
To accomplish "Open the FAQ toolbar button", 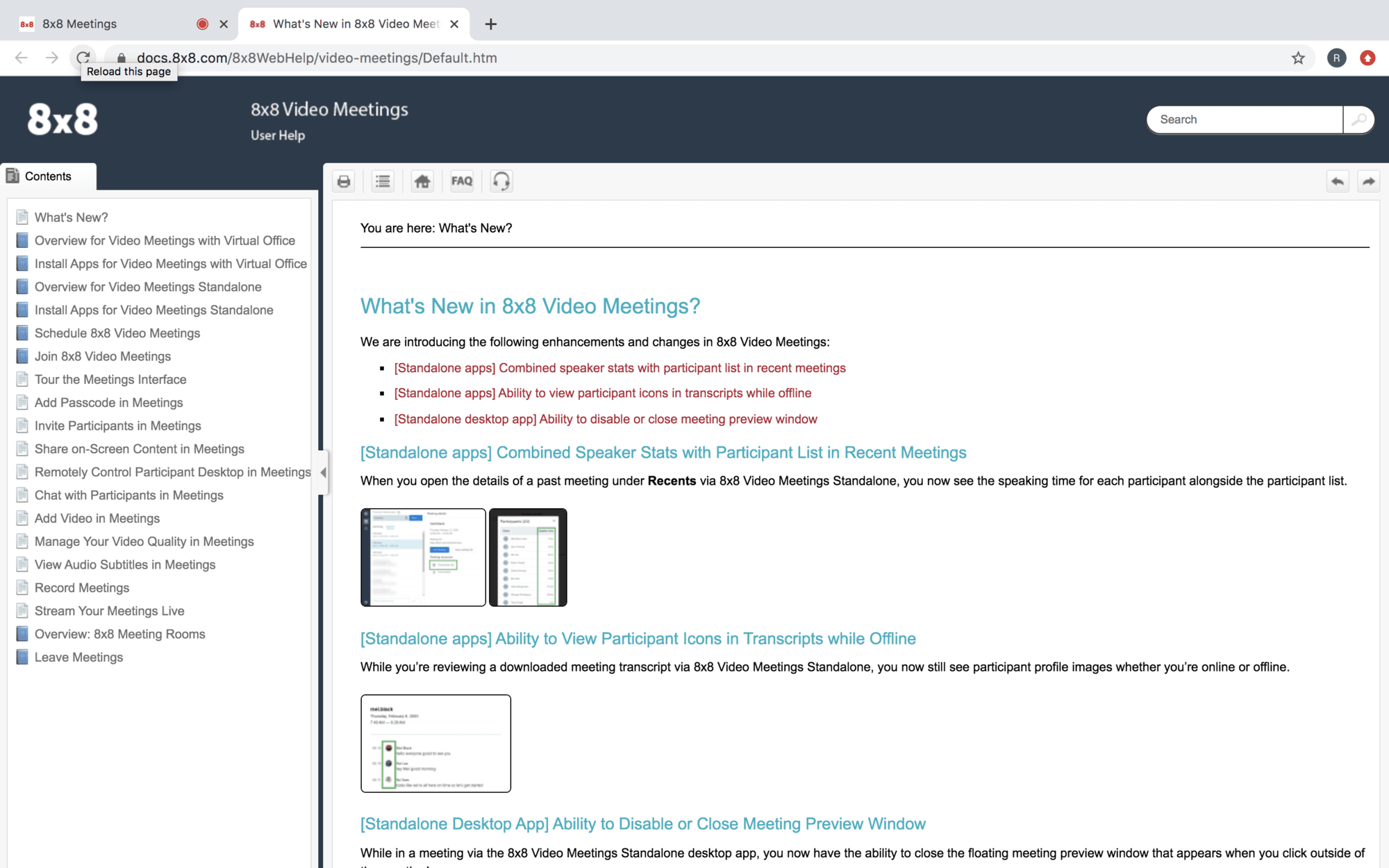I will coord(462,182).
